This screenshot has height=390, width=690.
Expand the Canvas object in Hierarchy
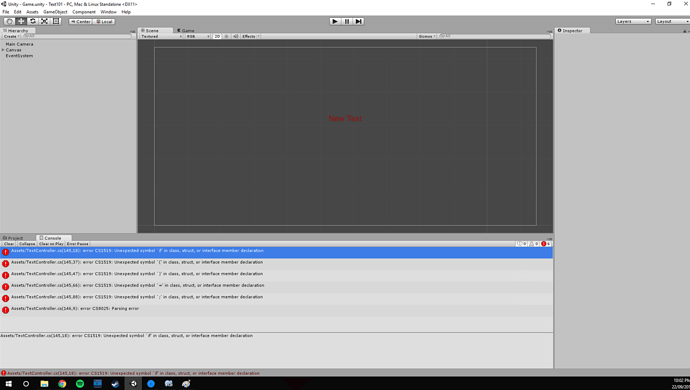point(3,50)
